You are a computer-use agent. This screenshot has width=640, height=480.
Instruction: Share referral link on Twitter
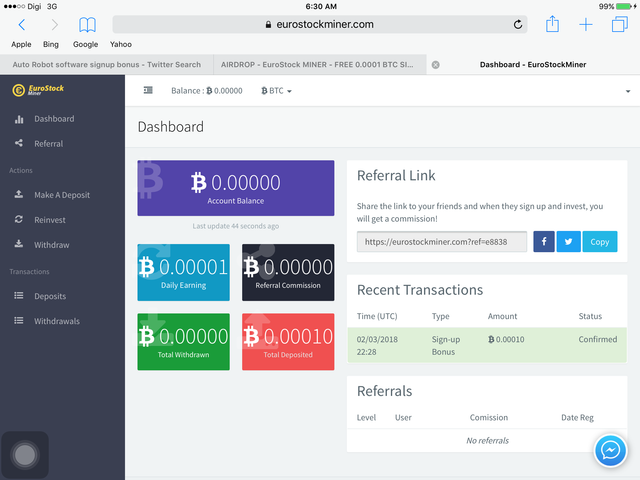coord(568,242)
